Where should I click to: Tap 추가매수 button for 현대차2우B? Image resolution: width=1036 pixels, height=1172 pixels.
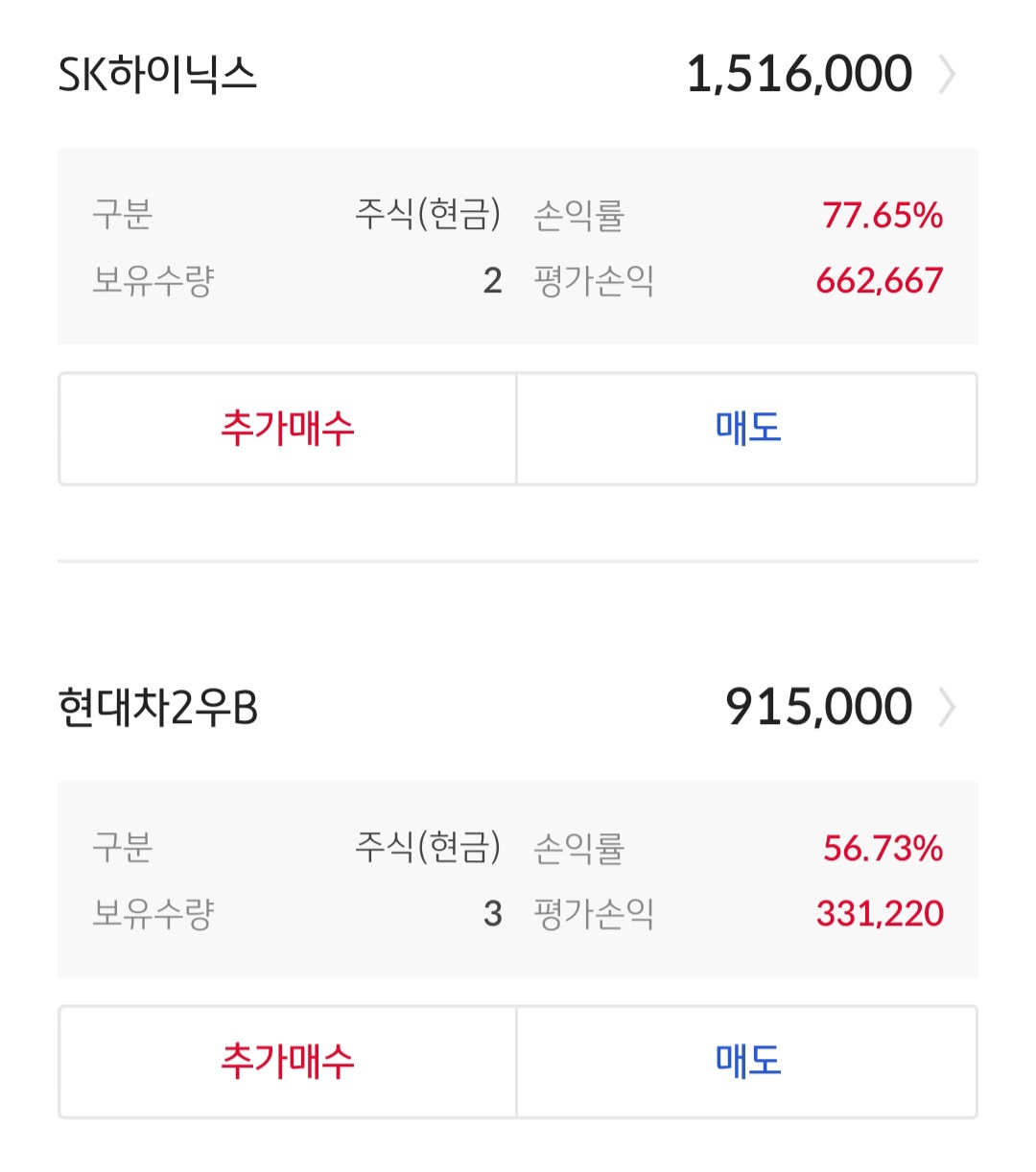[288, 1062]
